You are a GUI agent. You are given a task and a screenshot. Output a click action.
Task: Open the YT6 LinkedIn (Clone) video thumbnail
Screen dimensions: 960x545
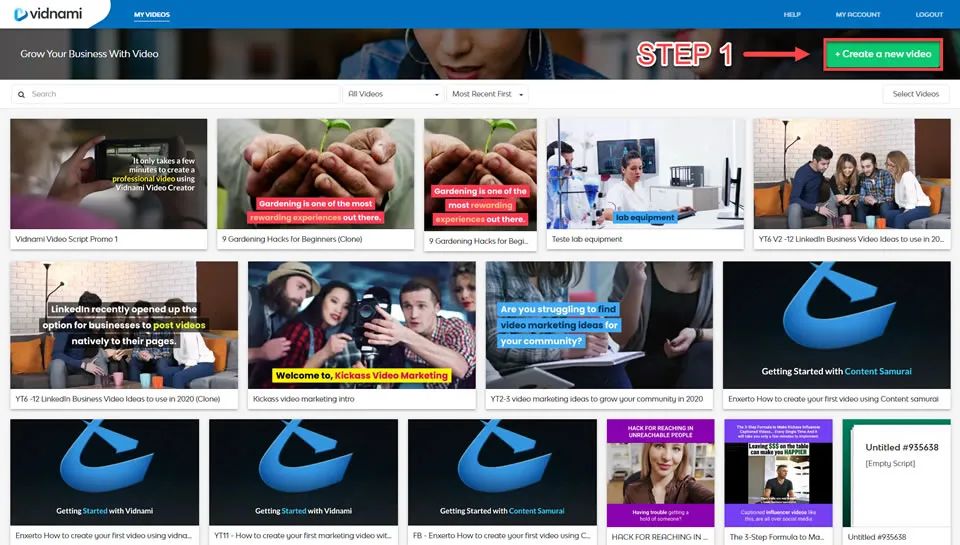click(124, 325)
